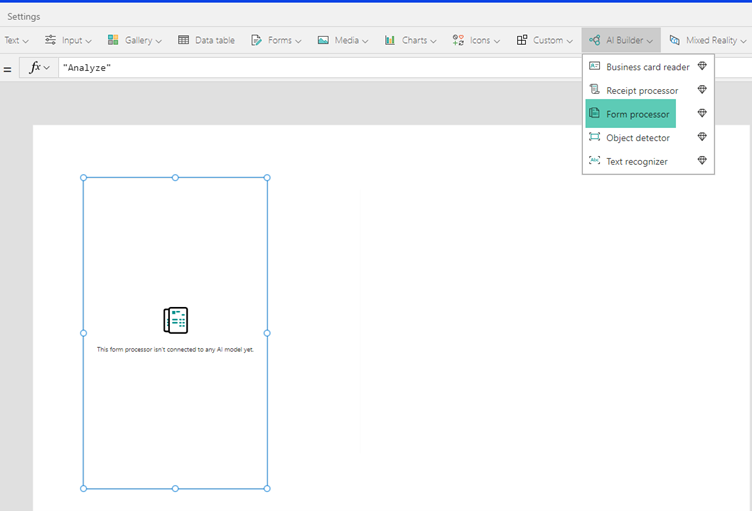
Task: Choose Form processor menu entry
Action: (x=648, y=114)
